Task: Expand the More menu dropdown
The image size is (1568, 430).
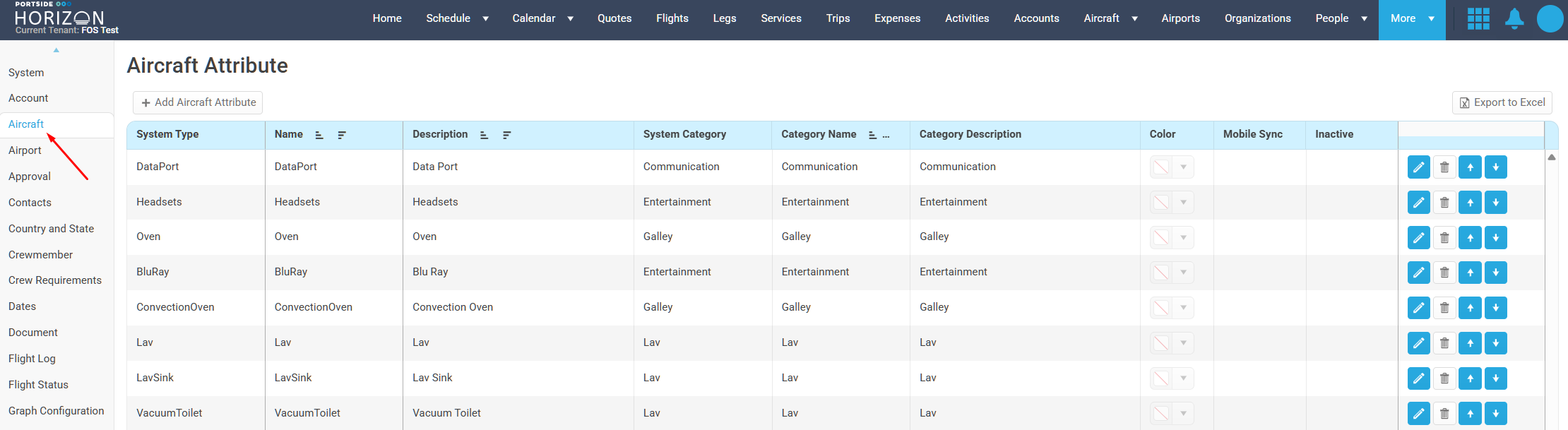Action: click(1431, 19)
